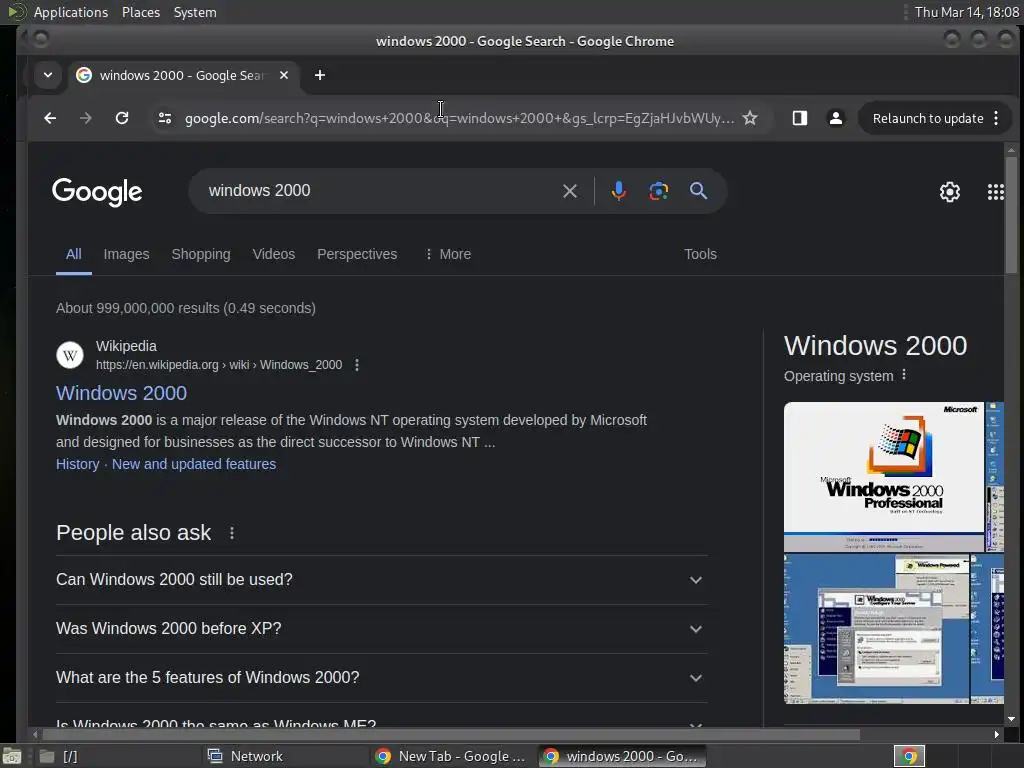This screenshot has height=768, width=1024.
Task: Submit search with magnifier icon
Action: [698, 191]
